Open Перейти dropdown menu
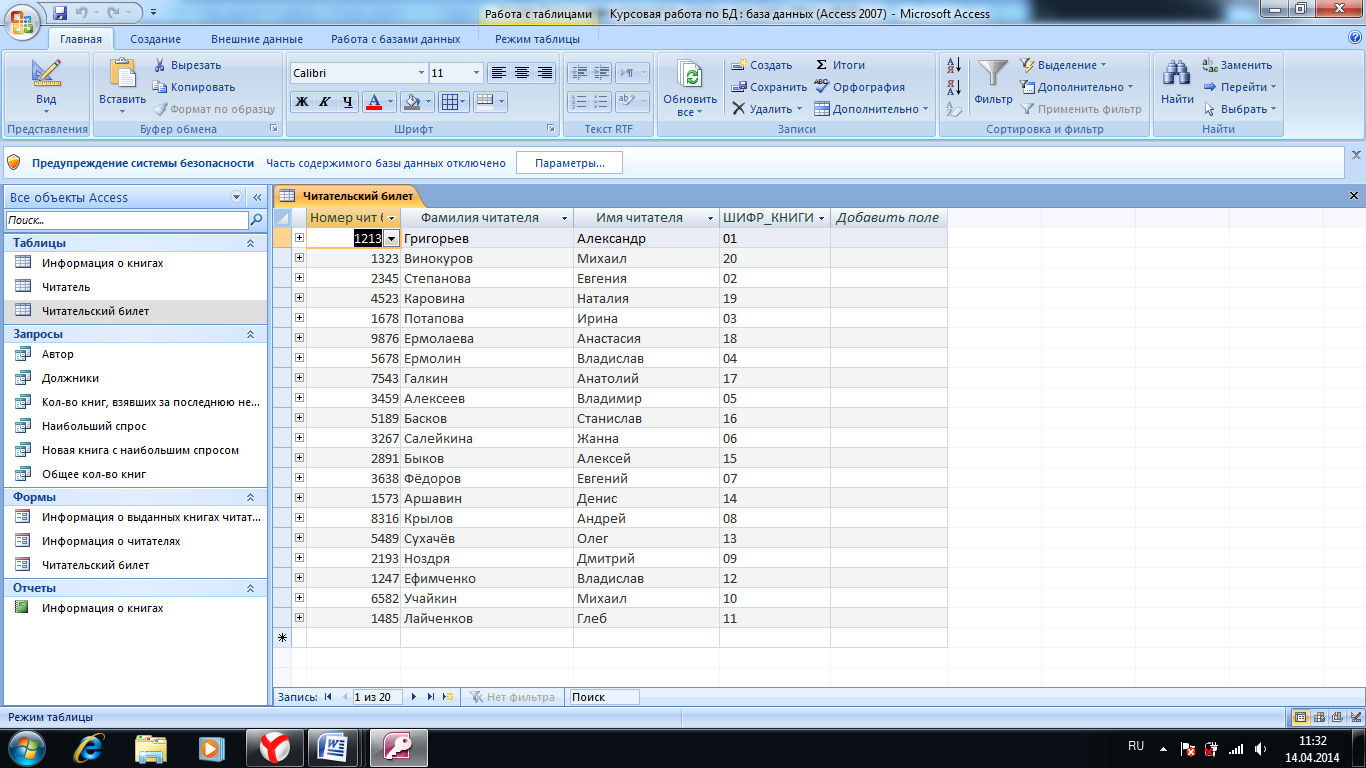1366x768 pixels. pyautogui.click(x=1239, y=87)
